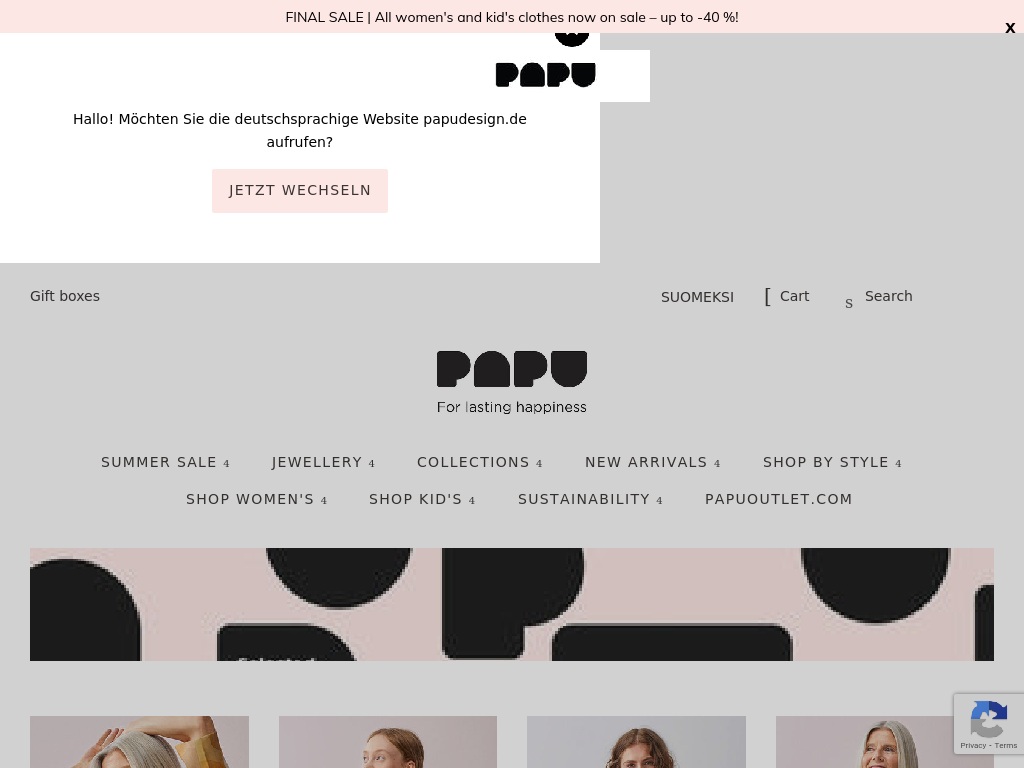The image size is (1024, 768).
Task: Close the sale banner with X
Action: [x=1010, y=28]
